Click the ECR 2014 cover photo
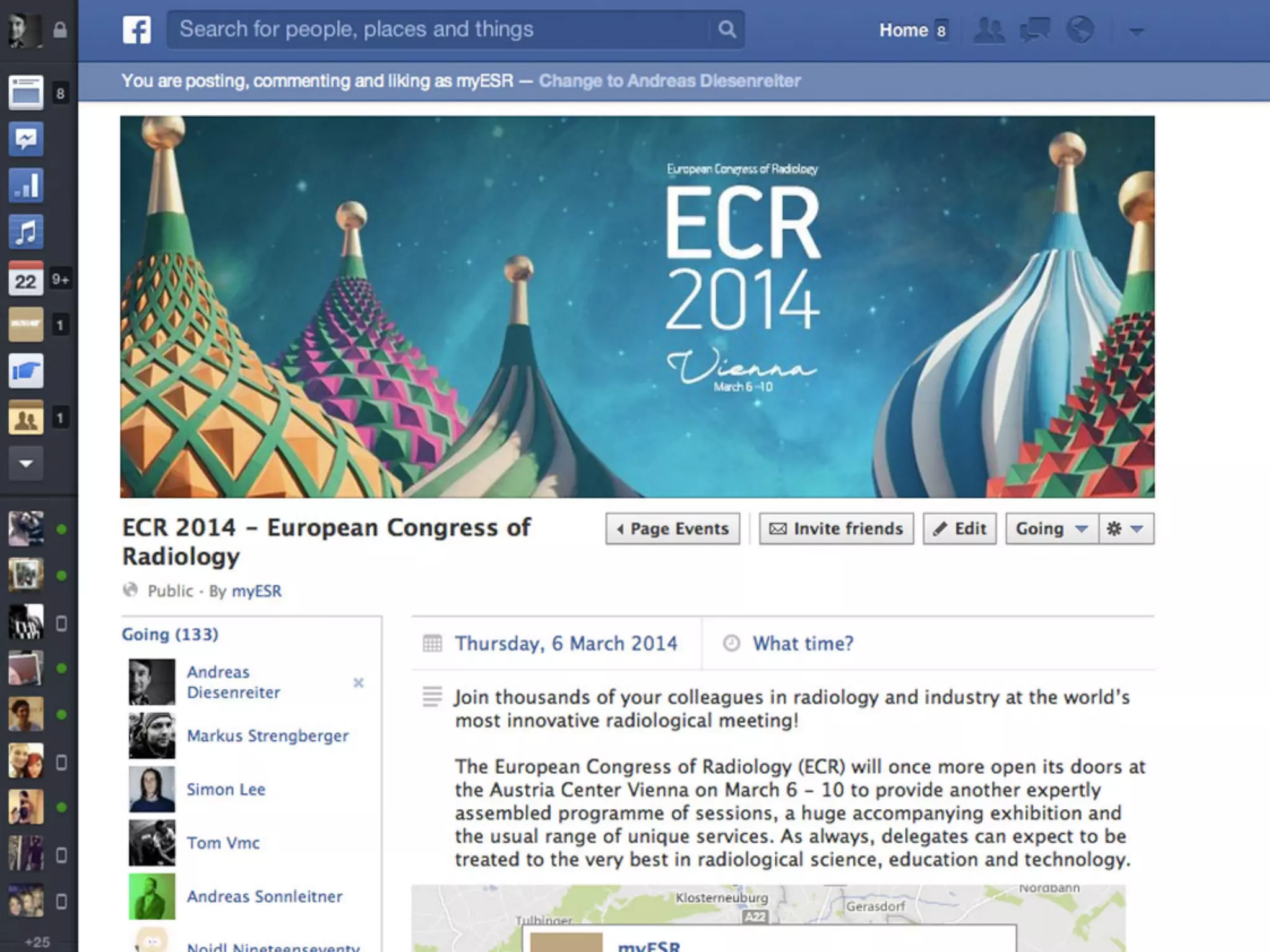 [637, 307]
